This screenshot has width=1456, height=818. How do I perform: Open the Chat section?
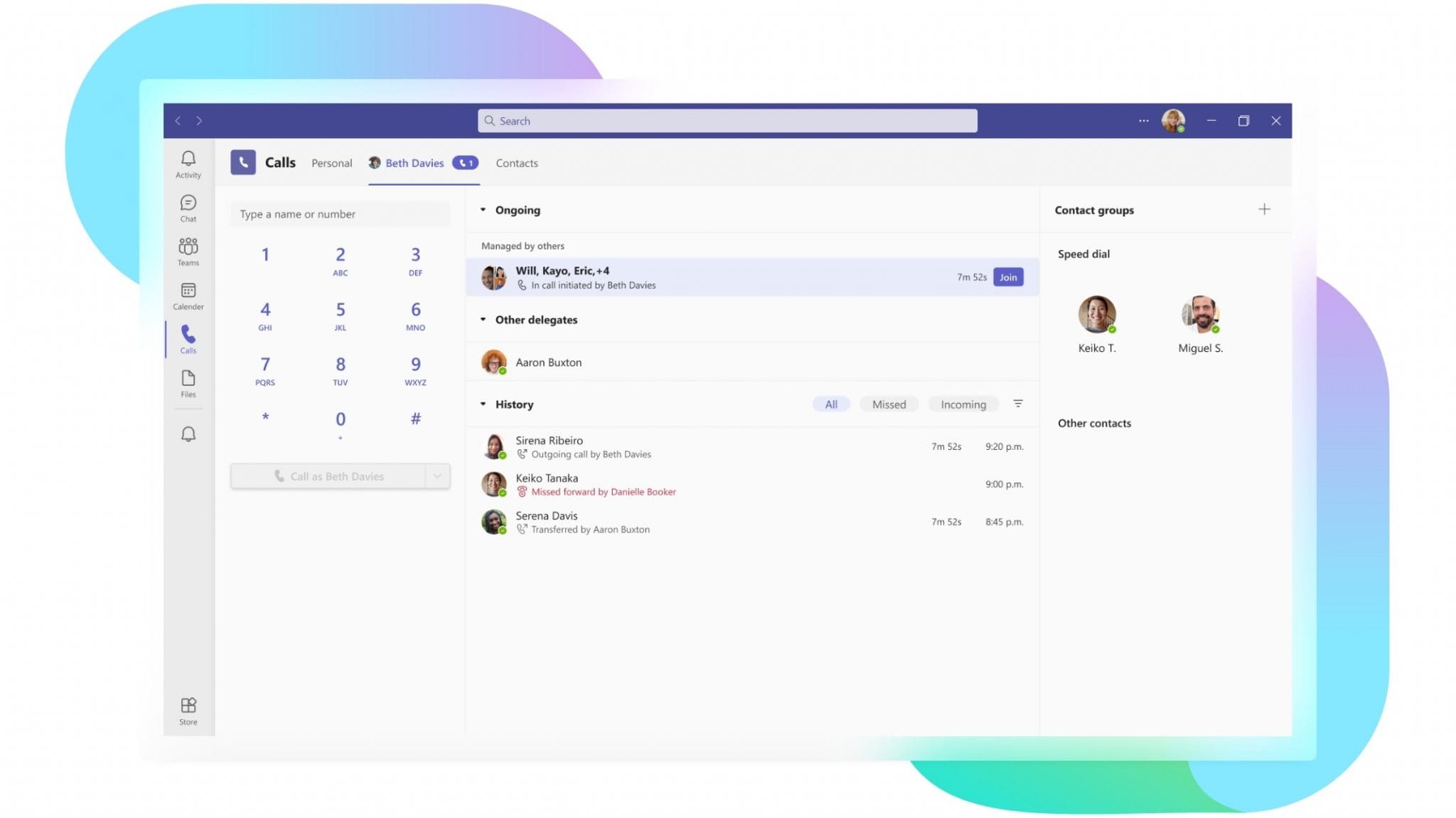188,208
